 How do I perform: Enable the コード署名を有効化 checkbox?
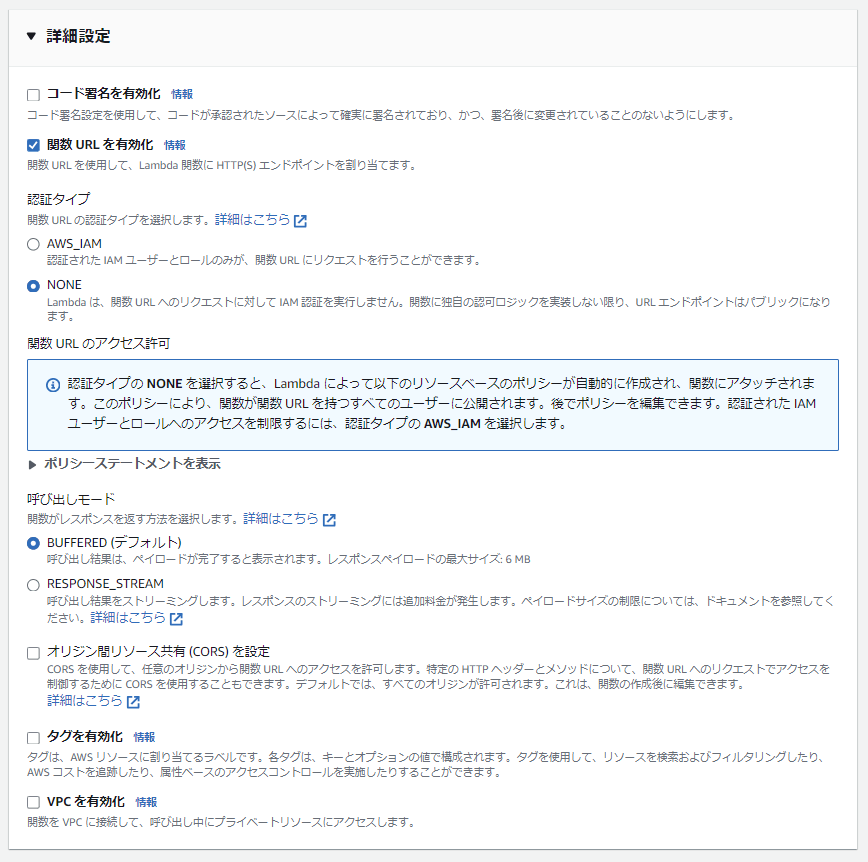34,95
